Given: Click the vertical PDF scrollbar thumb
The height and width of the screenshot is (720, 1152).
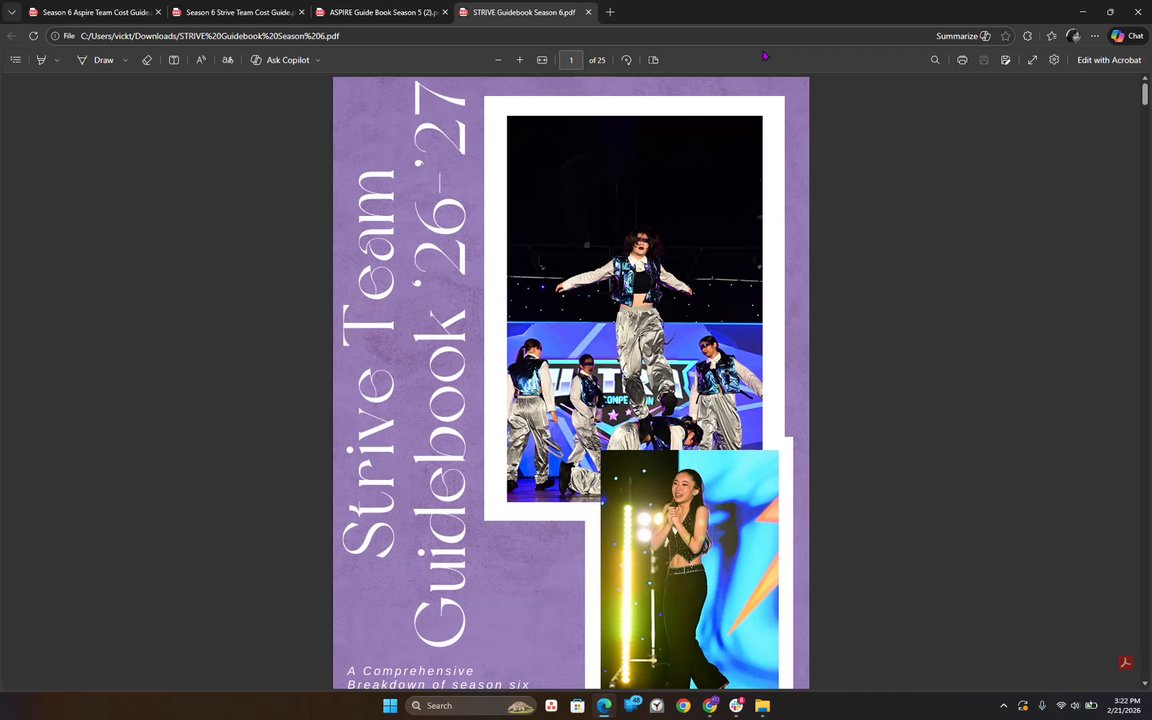Looking at the screenshot, I should (1145, 94).
